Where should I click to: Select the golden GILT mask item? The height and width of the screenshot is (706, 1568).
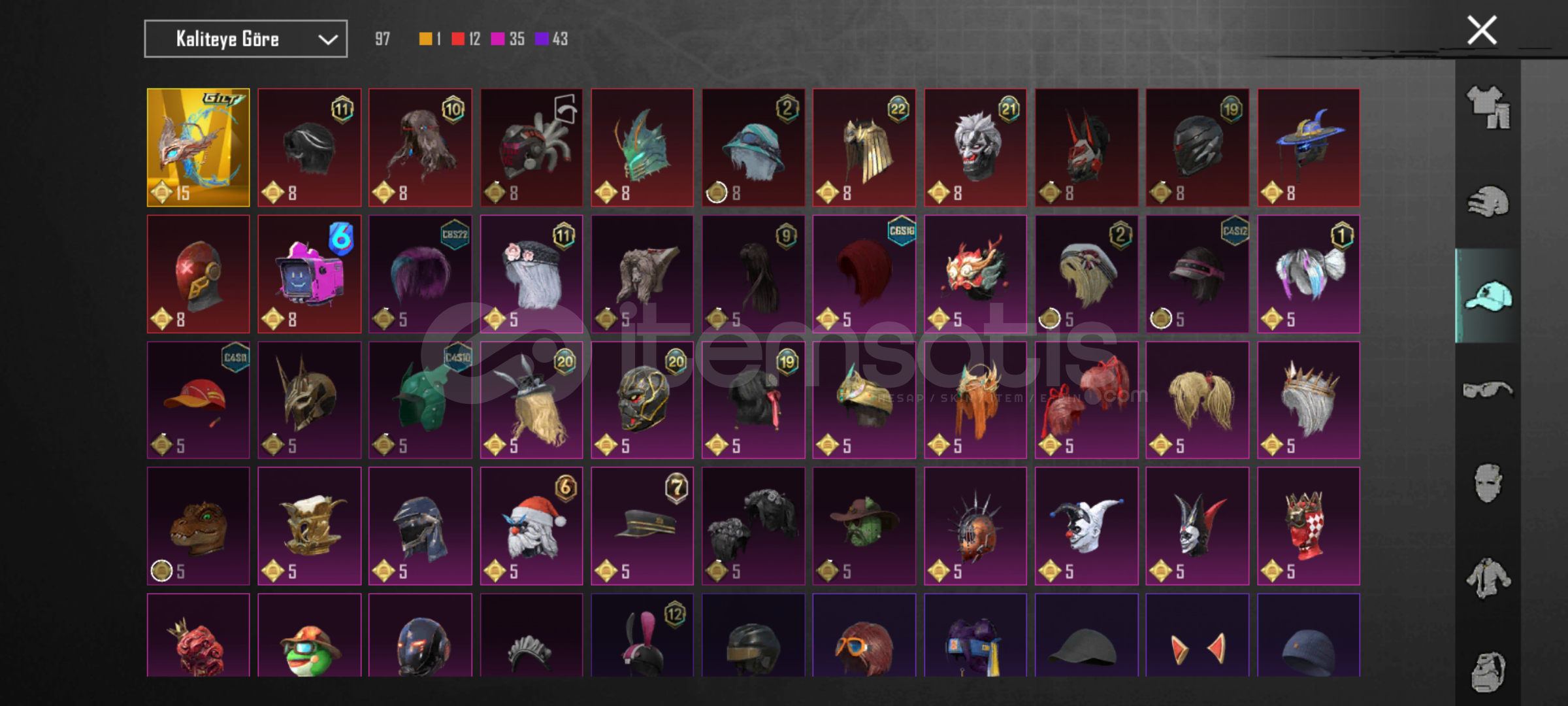[198, 148]
